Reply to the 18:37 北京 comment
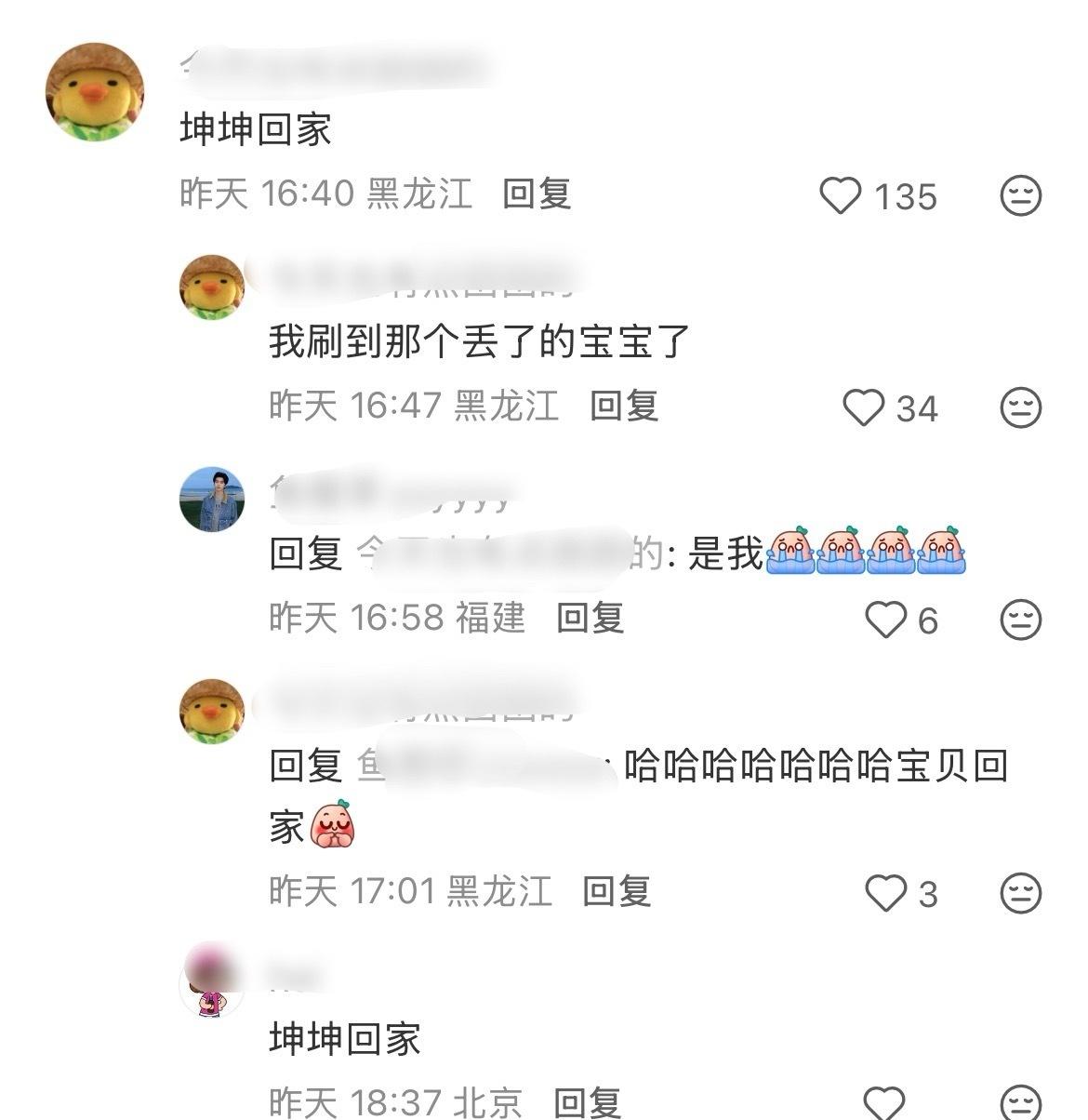The width and height of the screenshot is (1088, 1120). [x=588, y=1102]
